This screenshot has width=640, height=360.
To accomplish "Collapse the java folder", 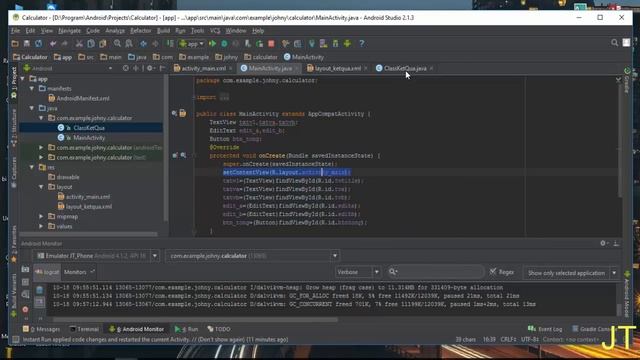I will pyautogui.click(x=32, y=108).
